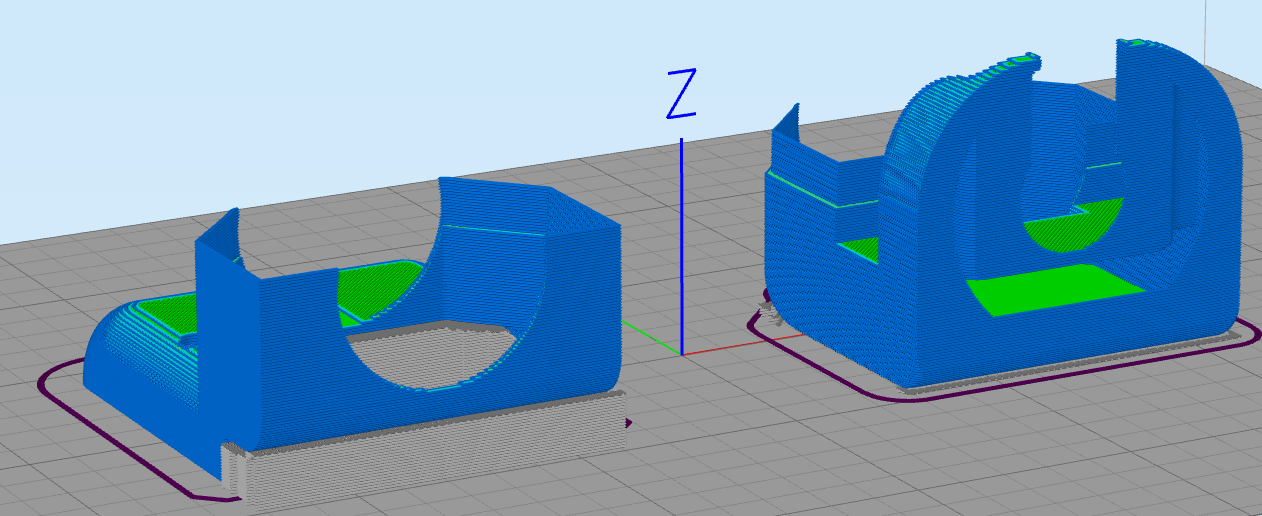Image resolution: width=1262 pixels, height=516 pixels.
Task: Click the blue Z axis label
Action: [x=681, y=94]
